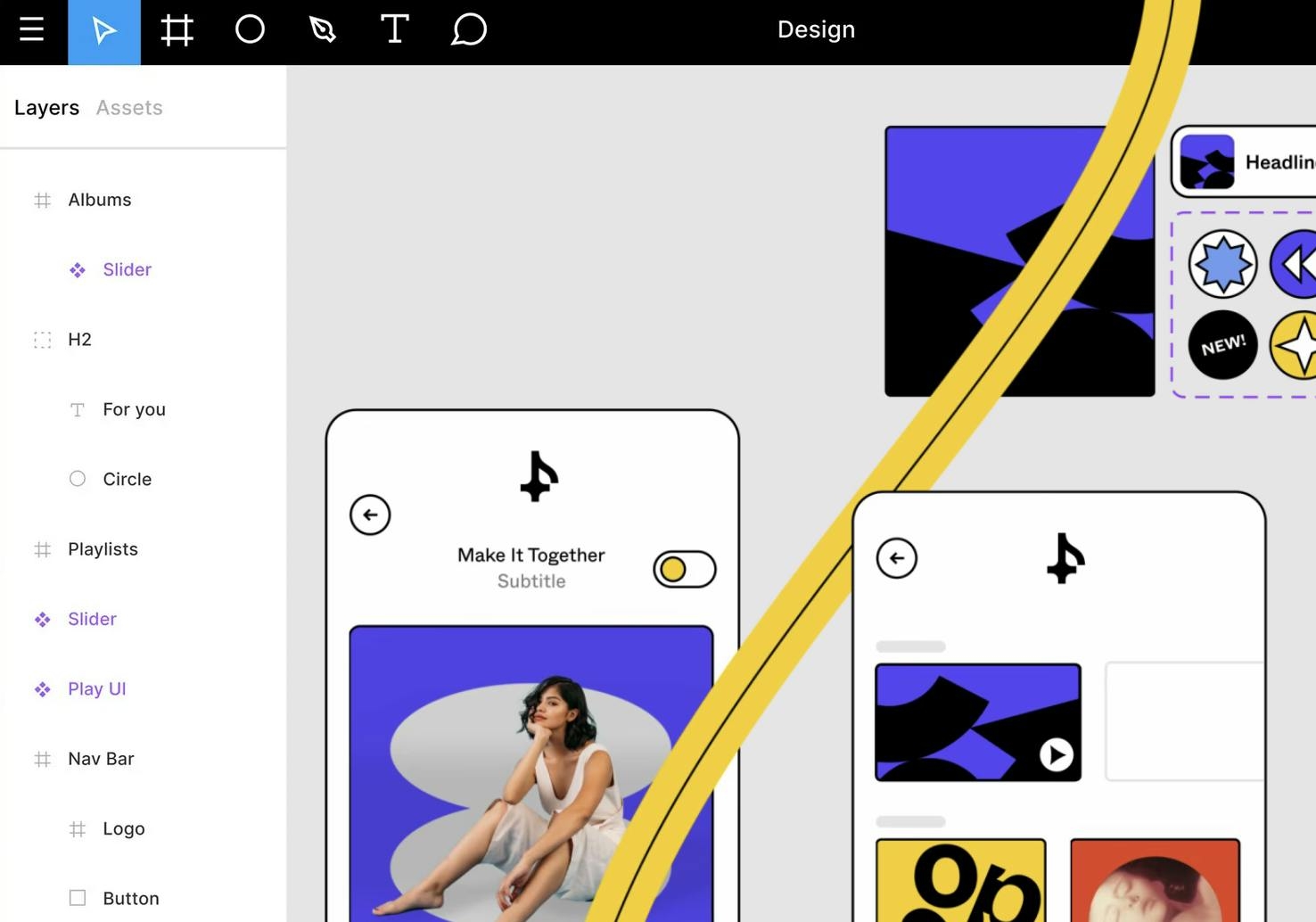The height and width of the screenshot is (922, 1316).
Task: Select the Ellipse shape tool
Action: (250, 30)
